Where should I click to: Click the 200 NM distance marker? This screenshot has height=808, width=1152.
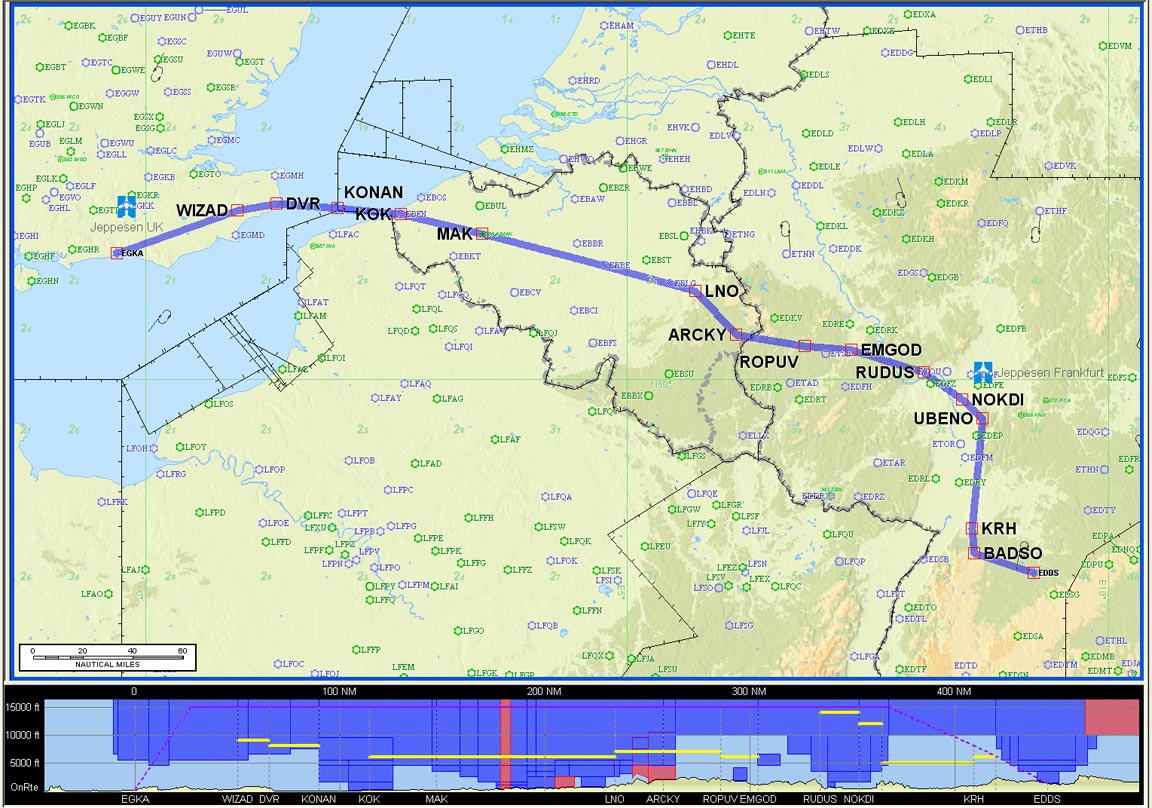coord(544,691)
